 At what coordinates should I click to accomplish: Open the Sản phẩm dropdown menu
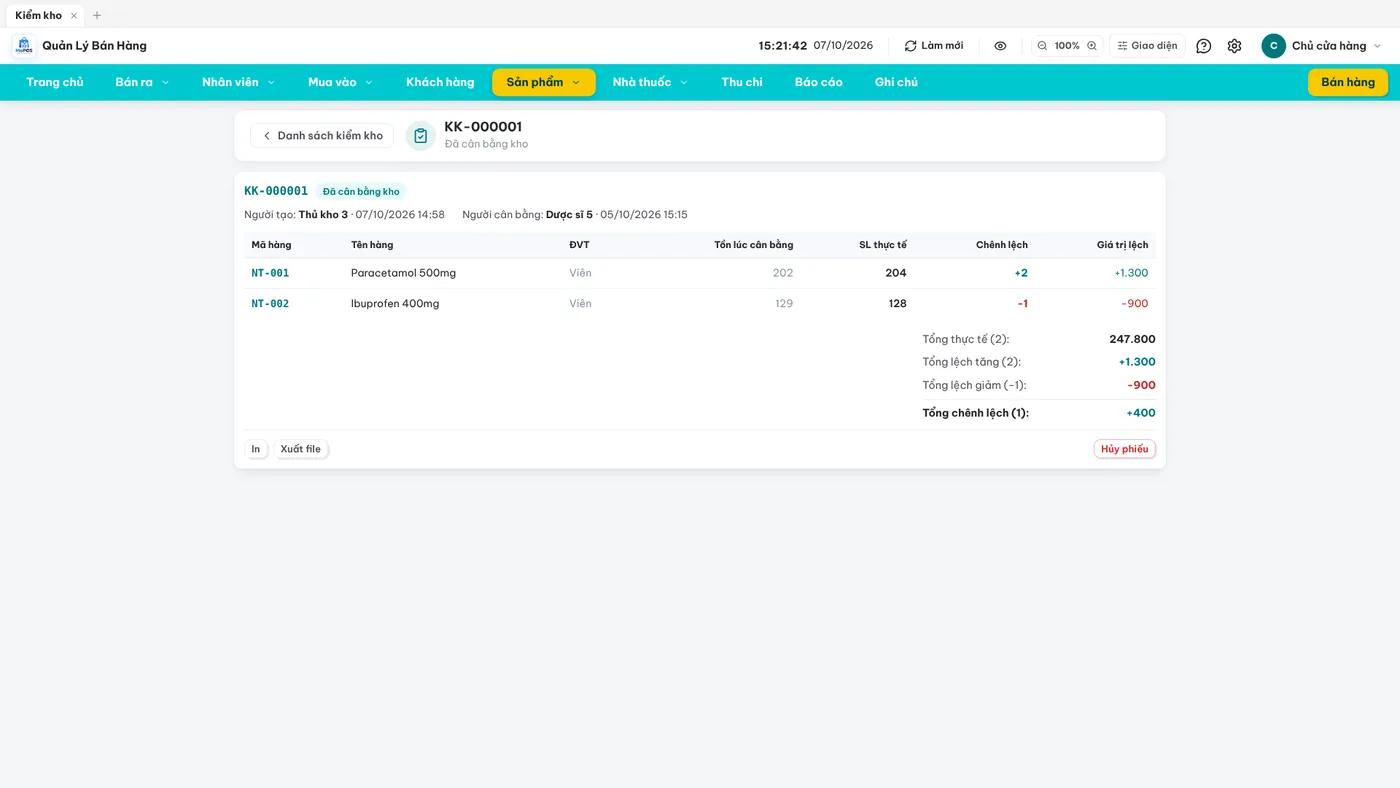coord(544,82)
